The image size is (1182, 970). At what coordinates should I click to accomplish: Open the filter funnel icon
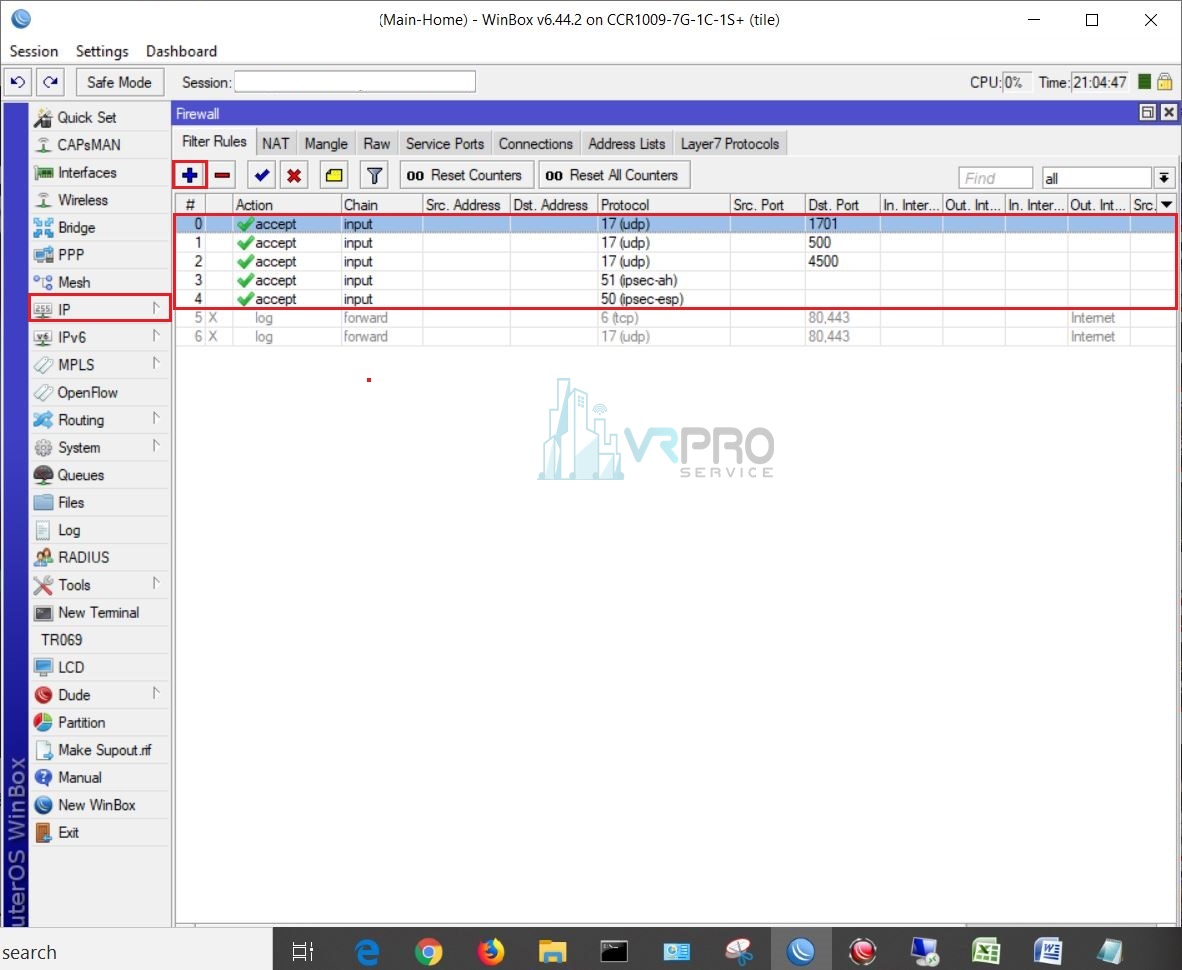374,176
